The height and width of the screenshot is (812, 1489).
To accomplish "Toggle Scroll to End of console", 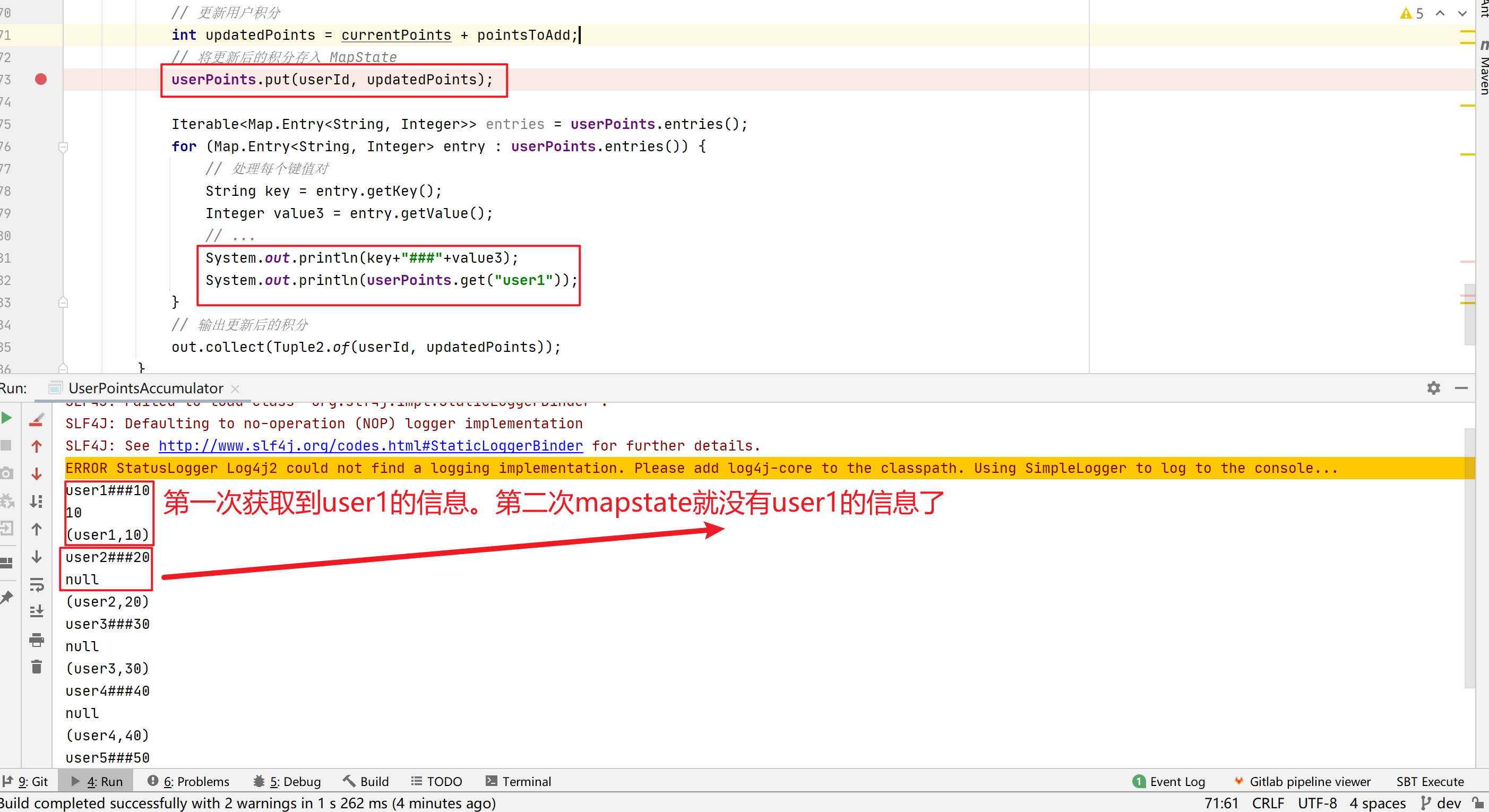I will (37, 611).
